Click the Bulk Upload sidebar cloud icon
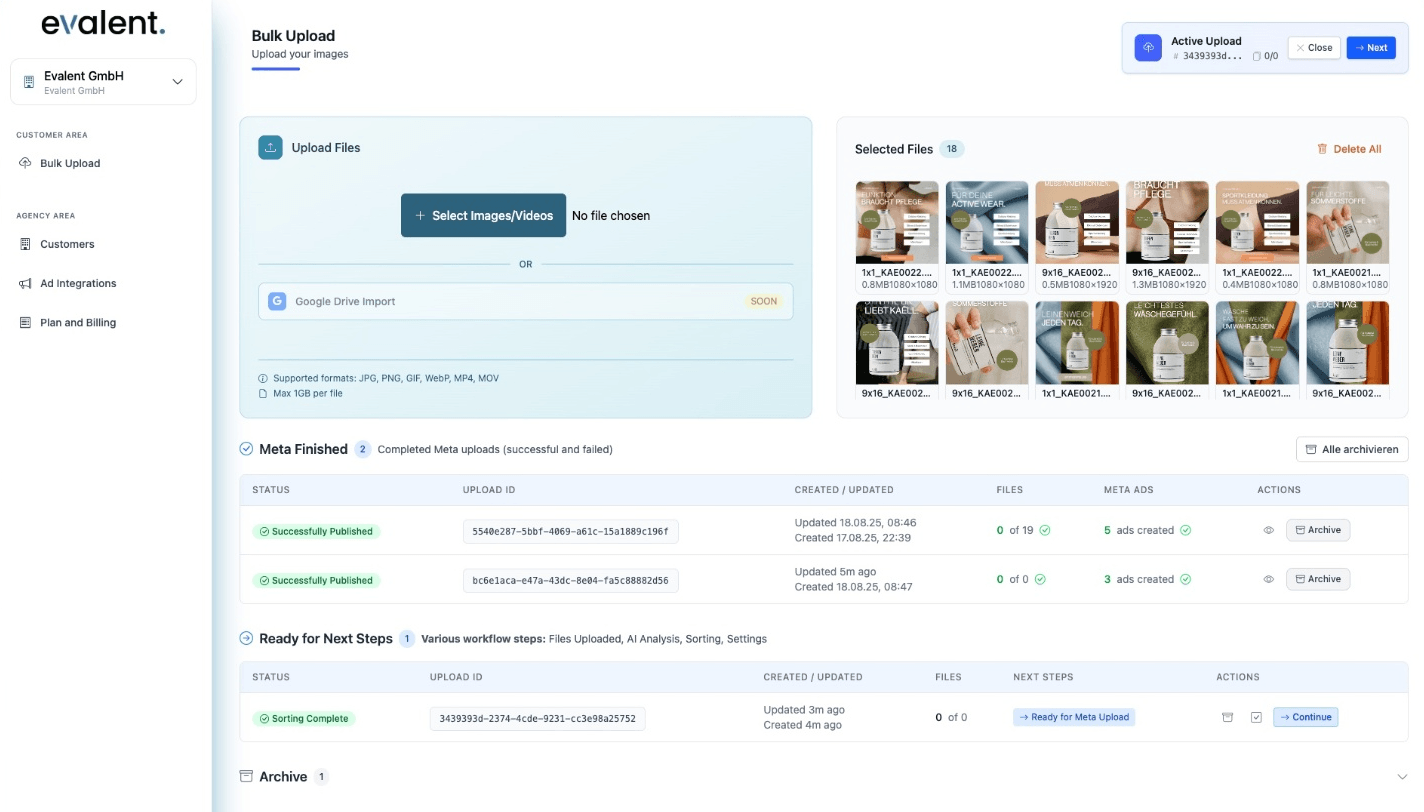The image size is (1424, 812). point(26,163)
